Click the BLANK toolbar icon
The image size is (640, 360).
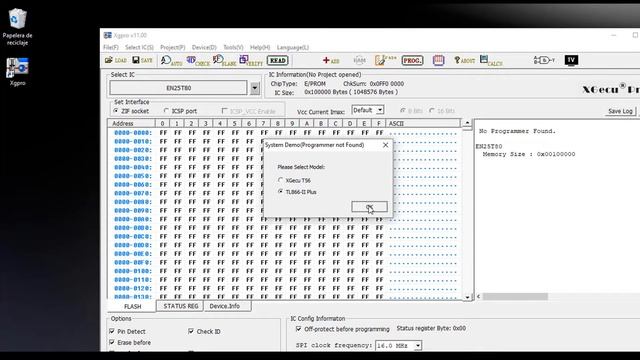click(224, 61)
